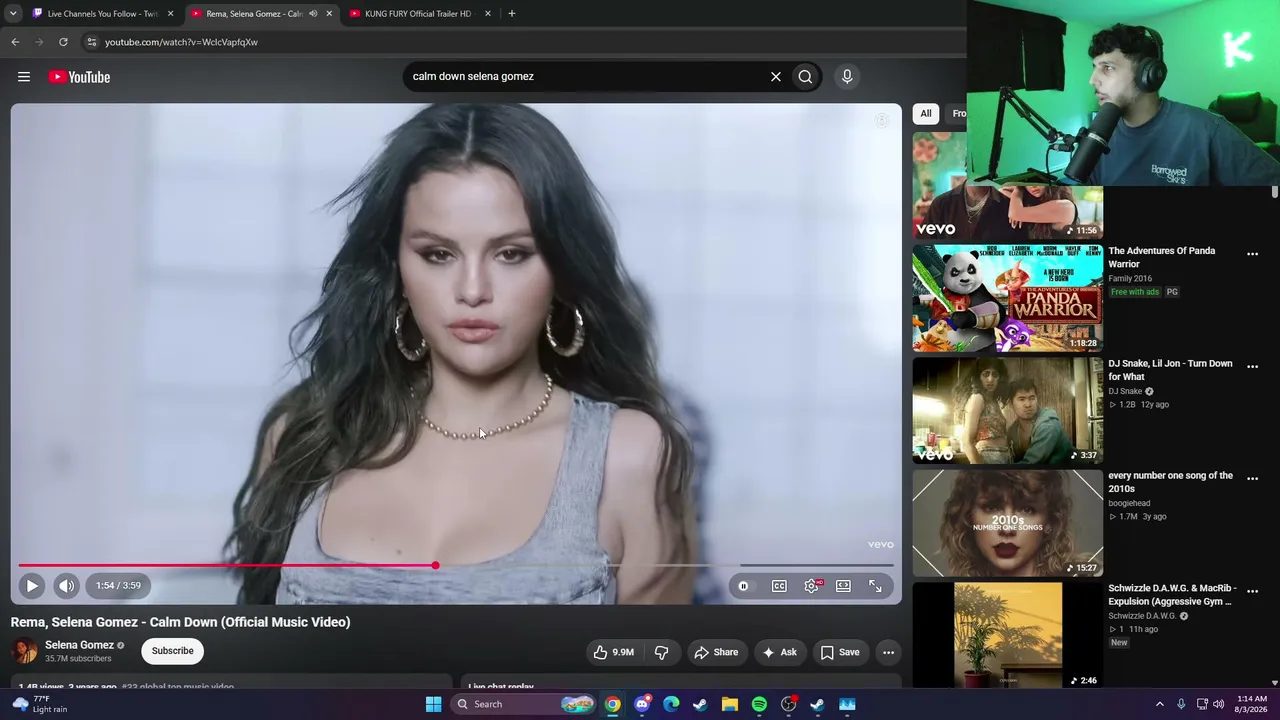Start voice search with the microphone
The height and width of the screenshot is (720, 1280).
point(847,76)
